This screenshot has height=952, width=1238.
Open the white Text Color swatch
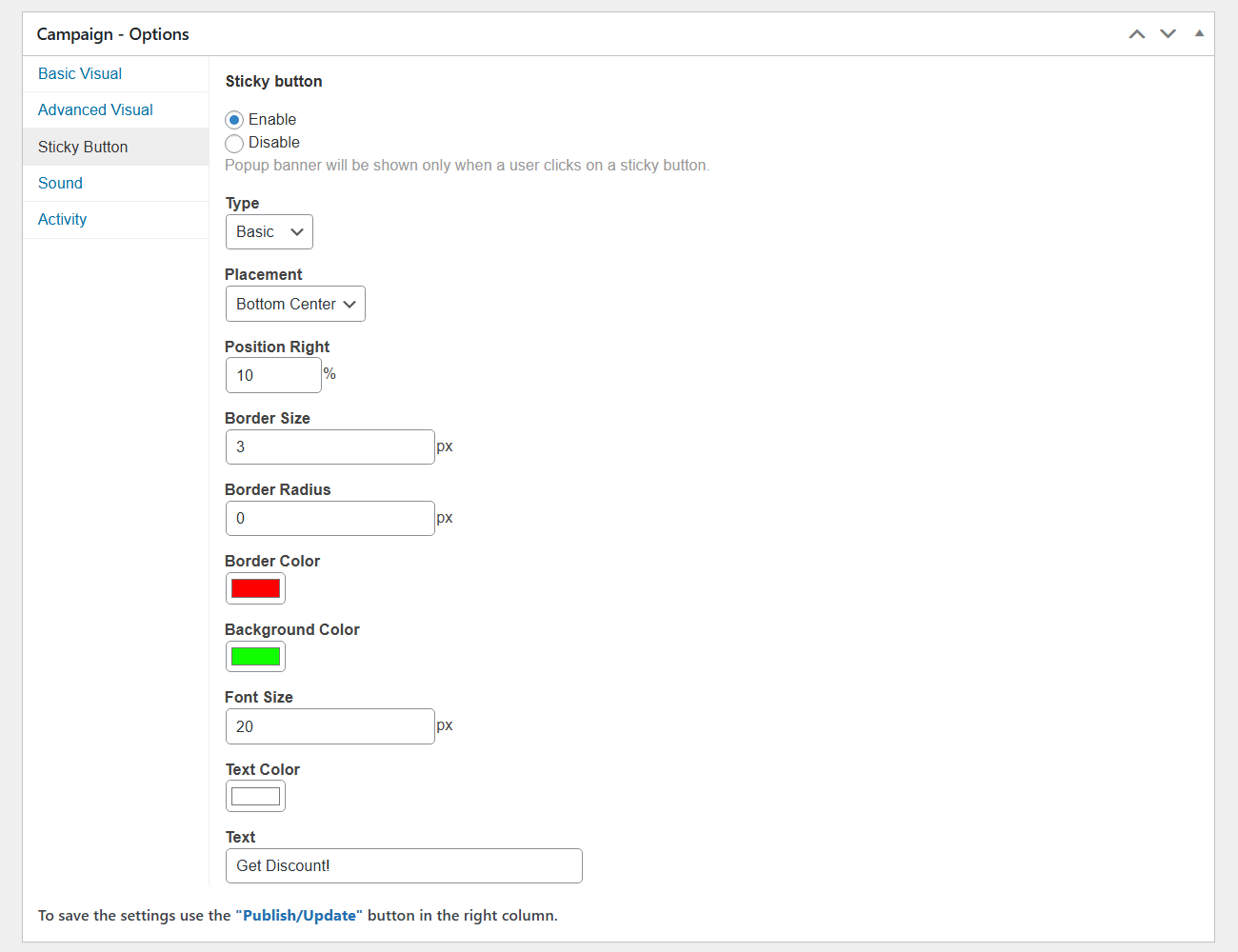(x=255, y=797)
